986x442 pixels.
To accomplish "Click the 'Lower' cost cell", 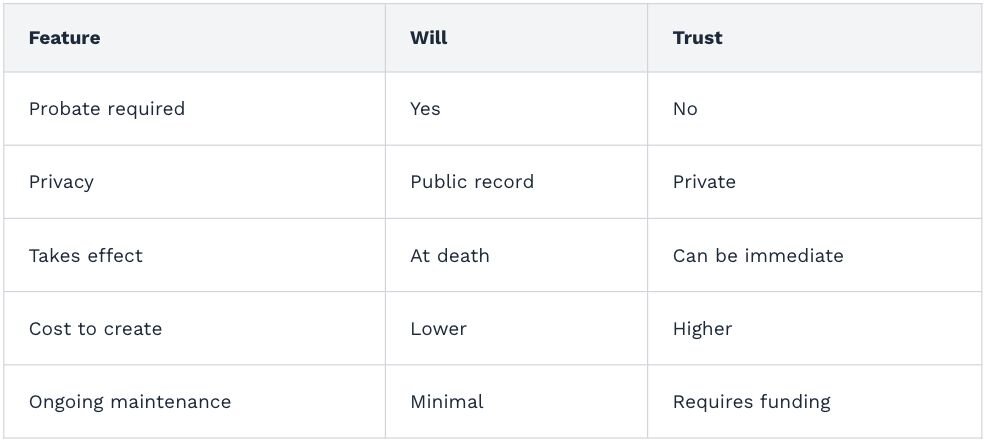I will tap(438, 329).
